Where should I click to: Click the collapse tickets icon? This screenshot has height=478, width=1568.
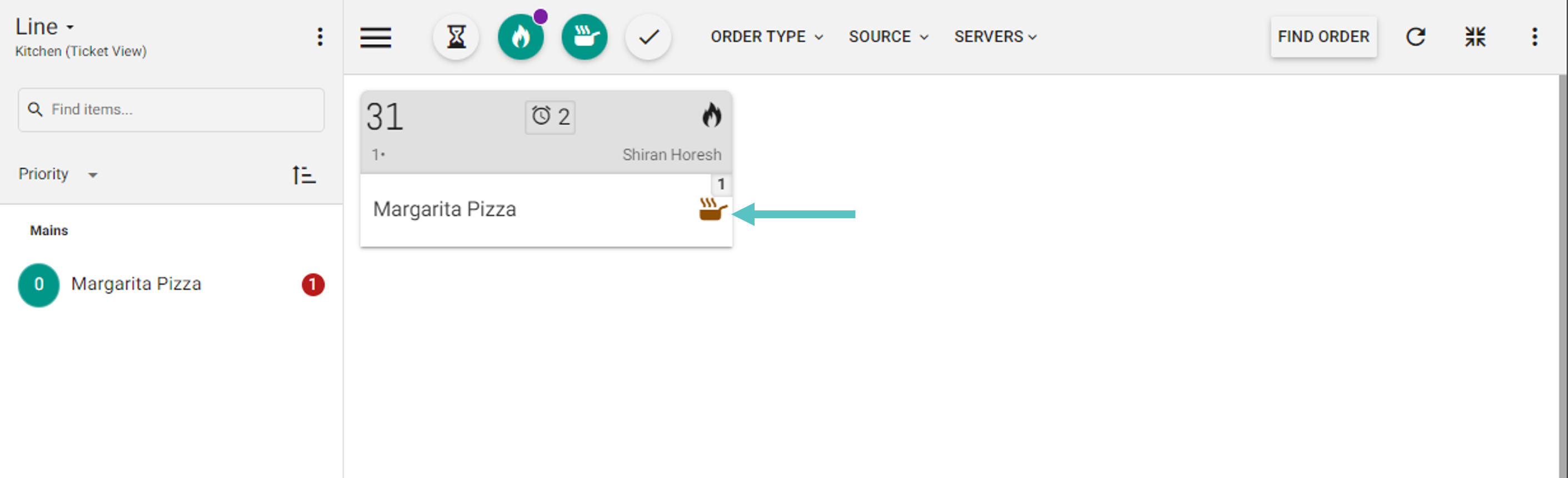(1475, 37)
